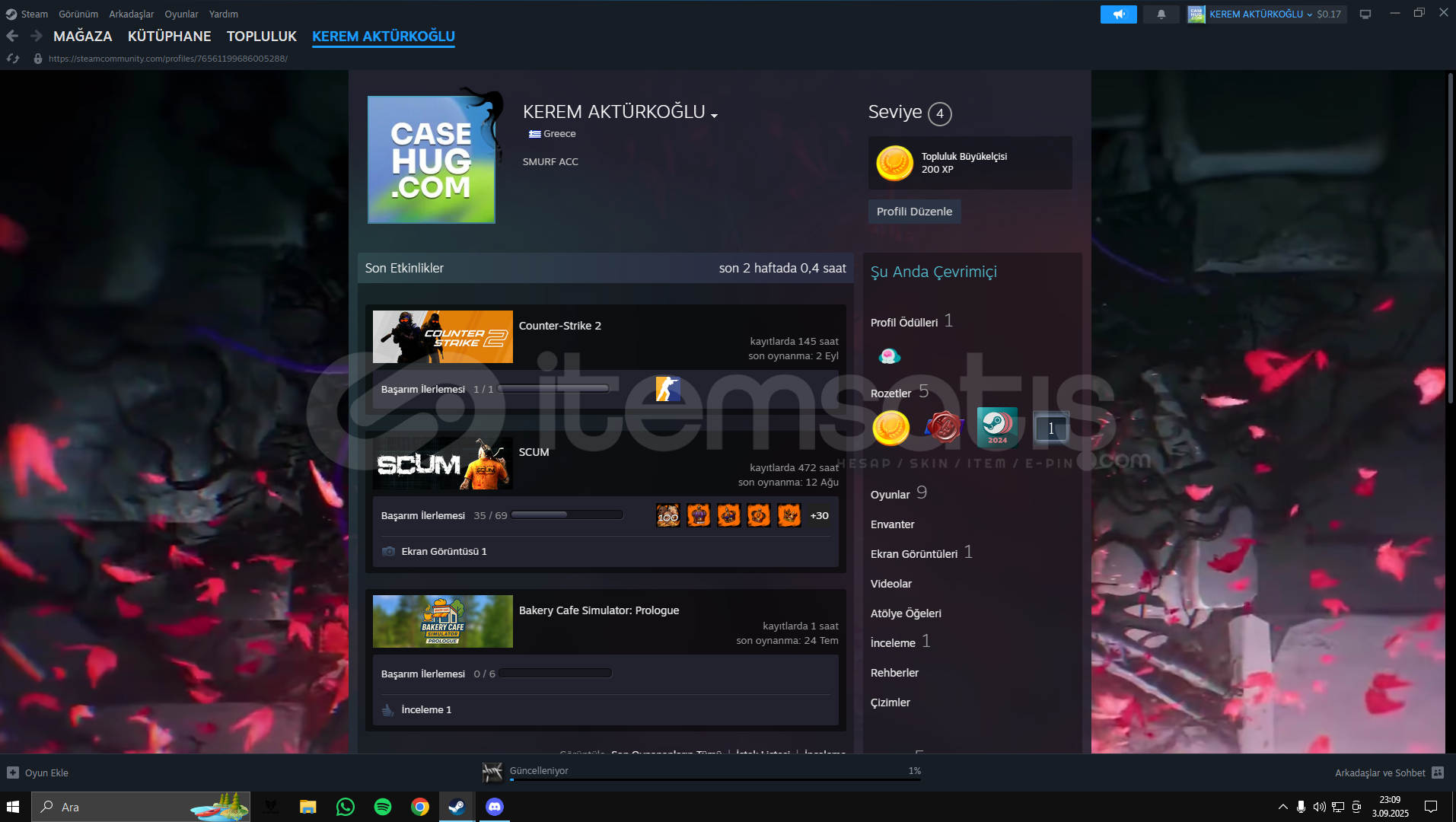1456x822 pixels.
Task: Click the second SCUM achievement icon
Action: [x=699, y=515]
